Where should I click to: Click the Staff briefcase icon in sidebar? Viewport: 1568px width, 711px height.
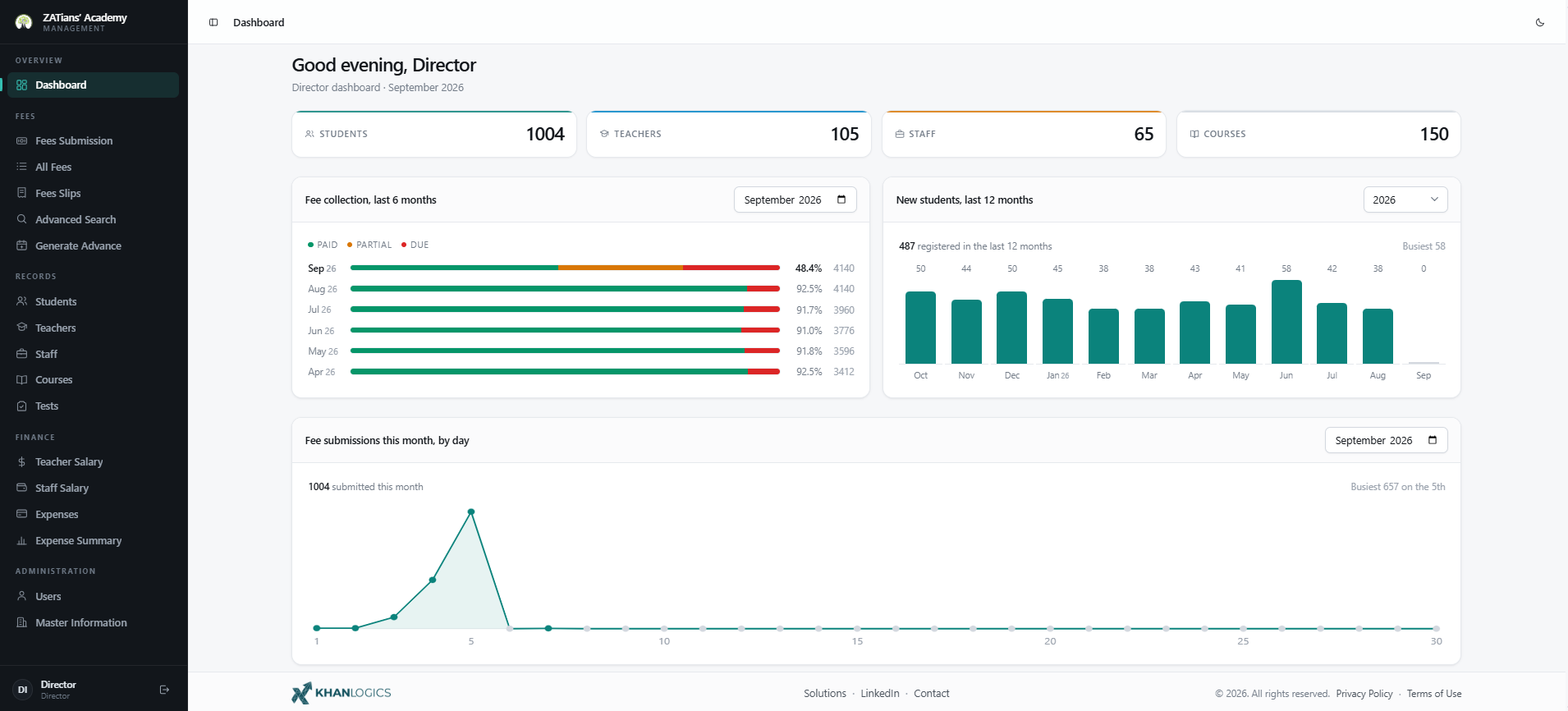click(x=22, y=354)
